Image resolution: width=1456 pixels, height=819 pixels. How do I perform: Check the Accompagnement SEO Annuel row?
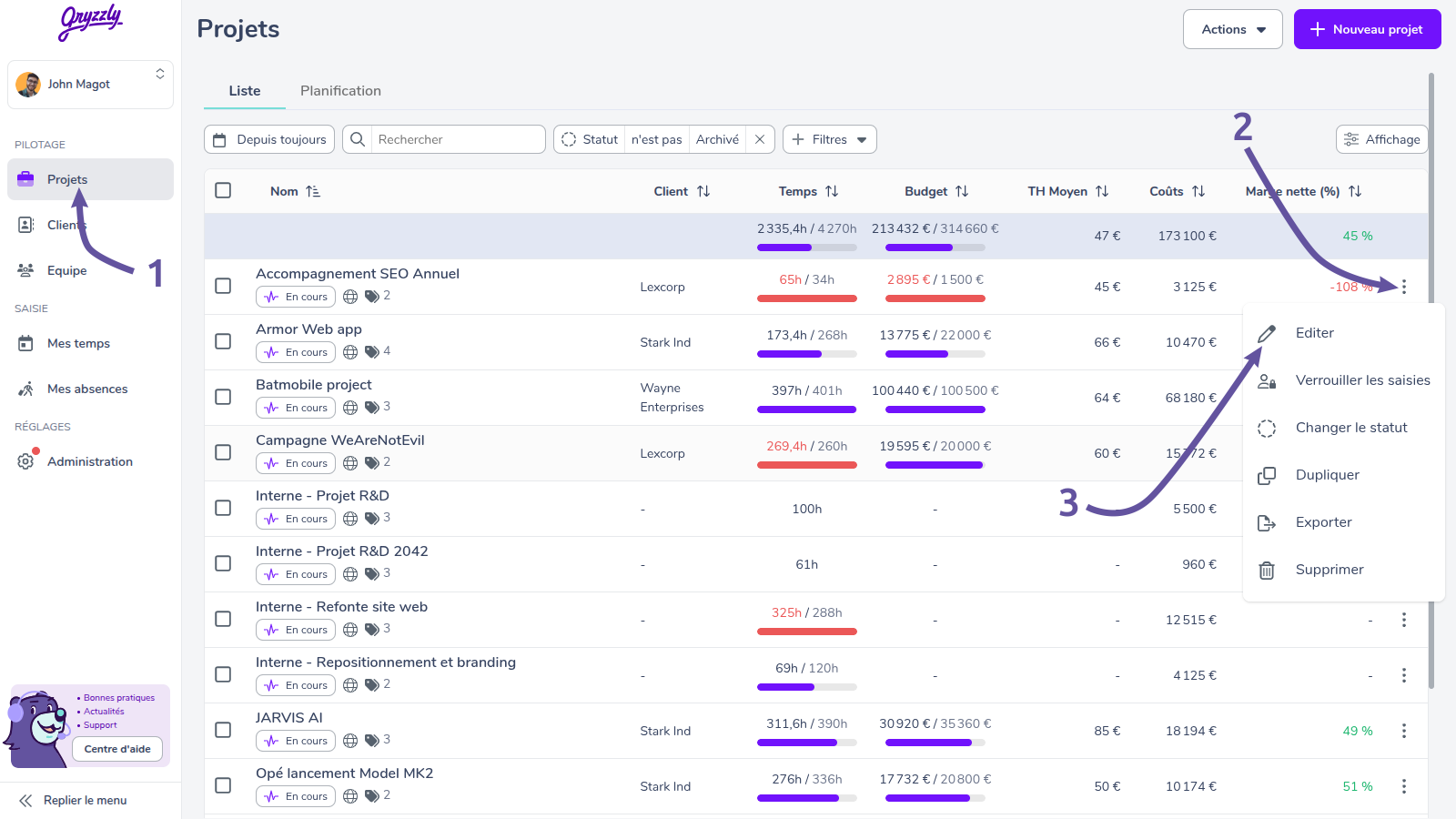tap(223, 286)
